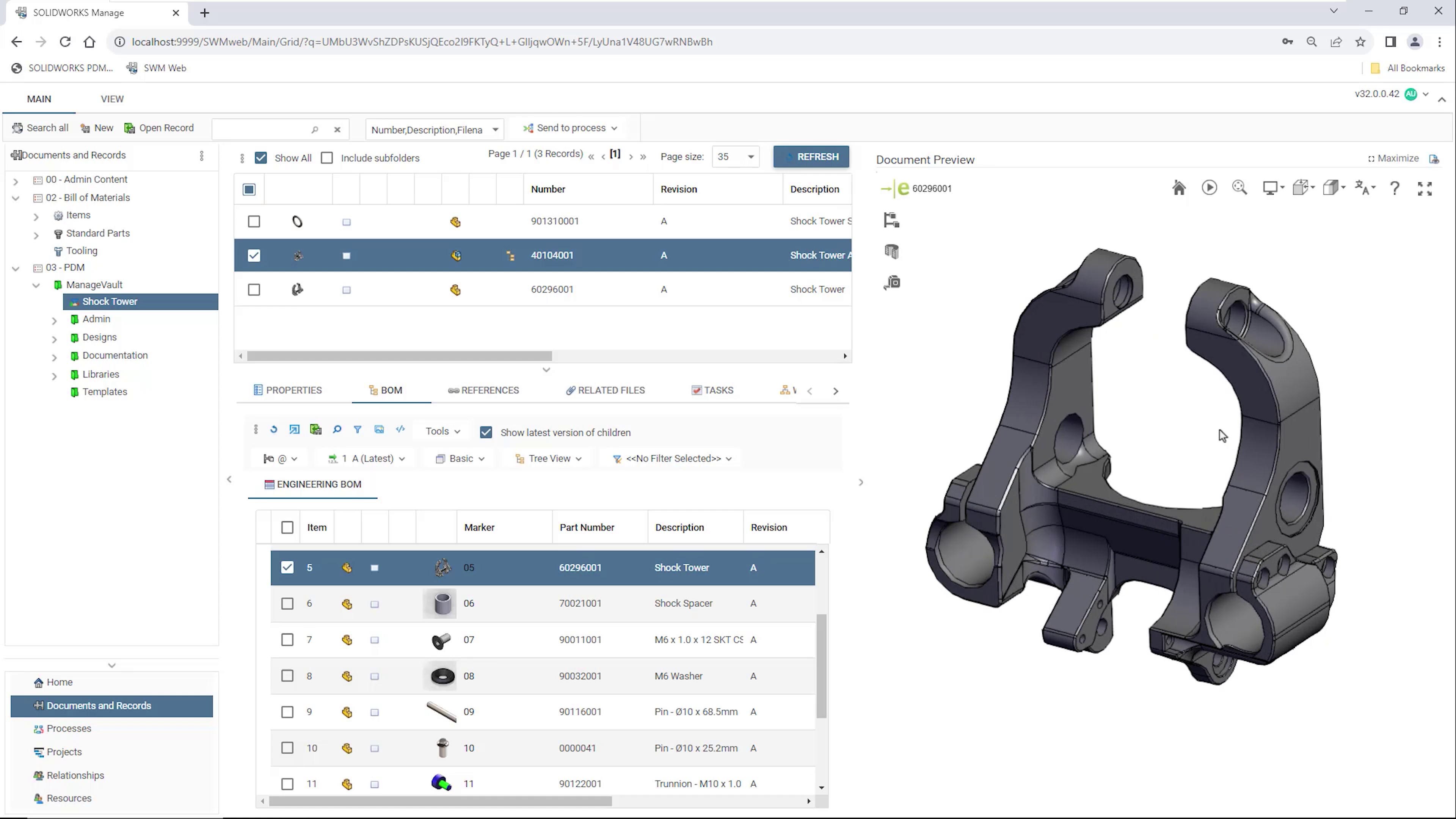Enable Include subfolders
This screenshot has width=1456, height=819.
327,158
